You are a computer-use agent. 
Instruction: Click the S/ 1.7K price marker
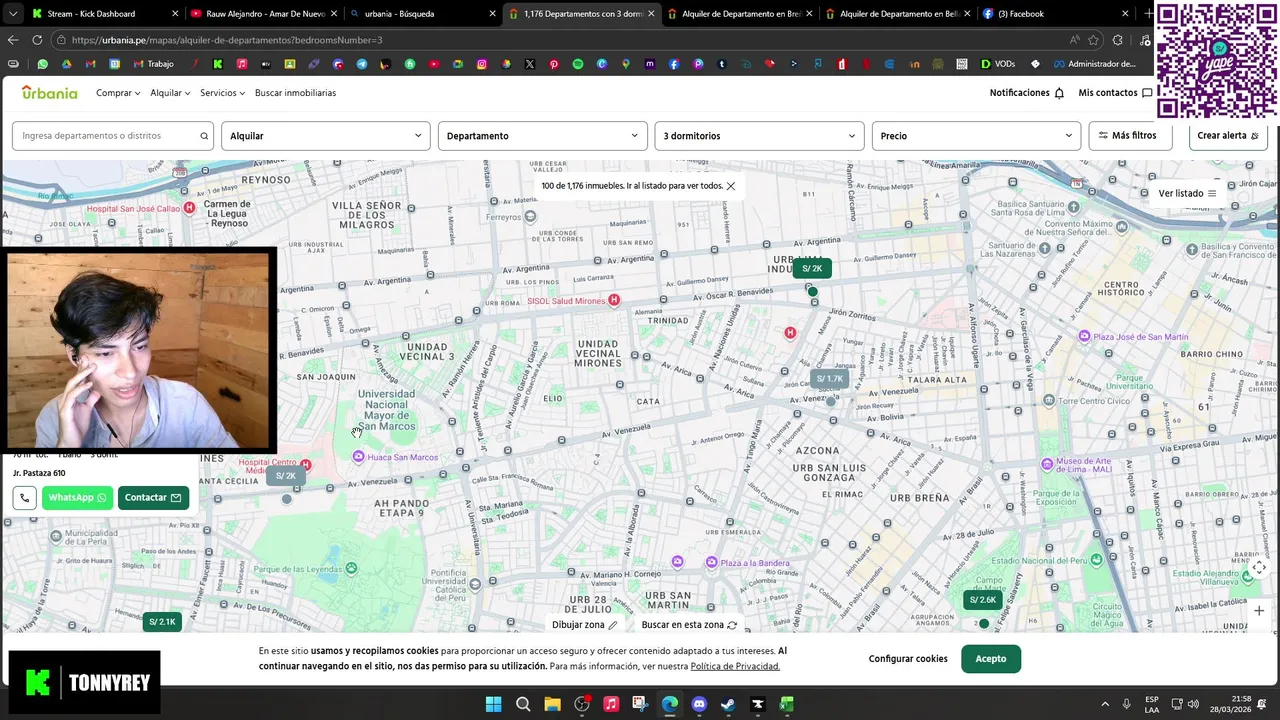click(830, 378)
